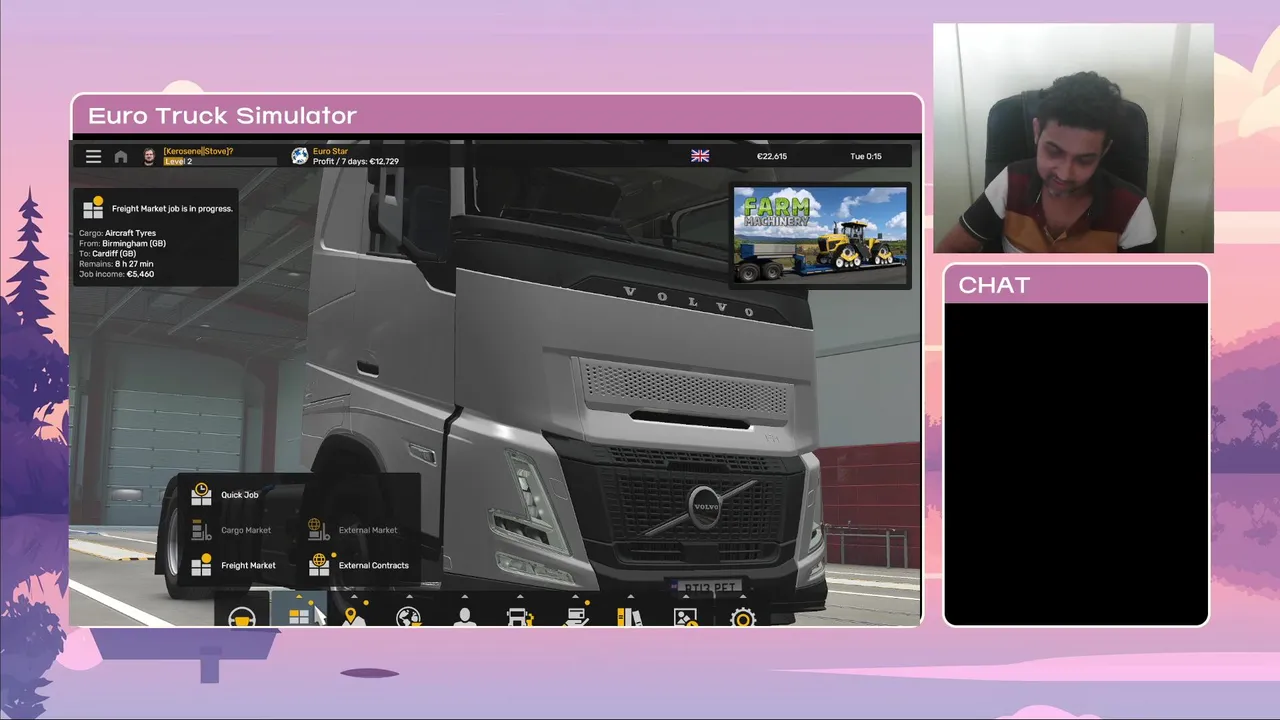Open the driver profile avatar

[149, 156]
